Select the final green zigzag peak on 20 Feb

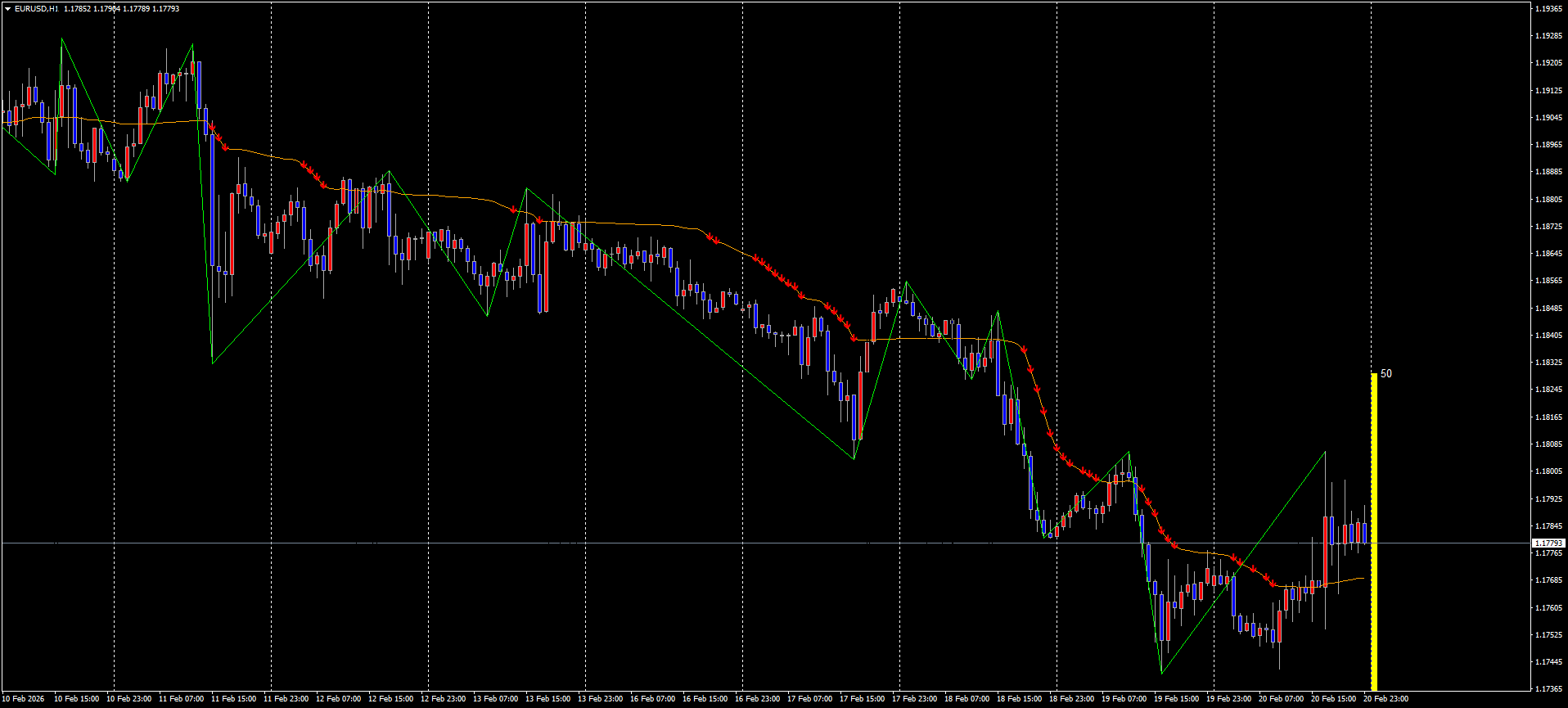[1325, 452]
